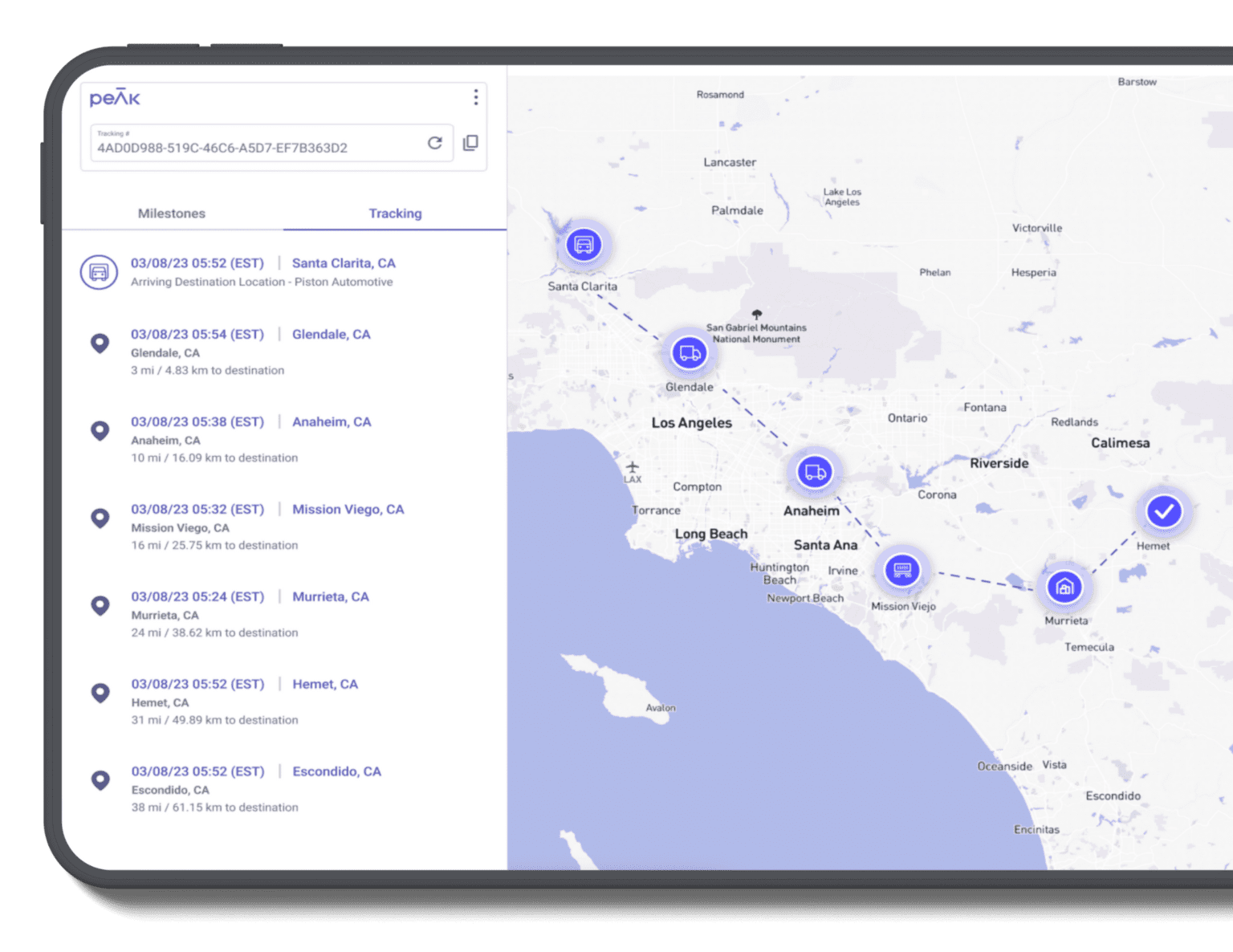Click the Santa Clarita map marker
Viewport: 1233px width, 952px height.
(584, 245)
